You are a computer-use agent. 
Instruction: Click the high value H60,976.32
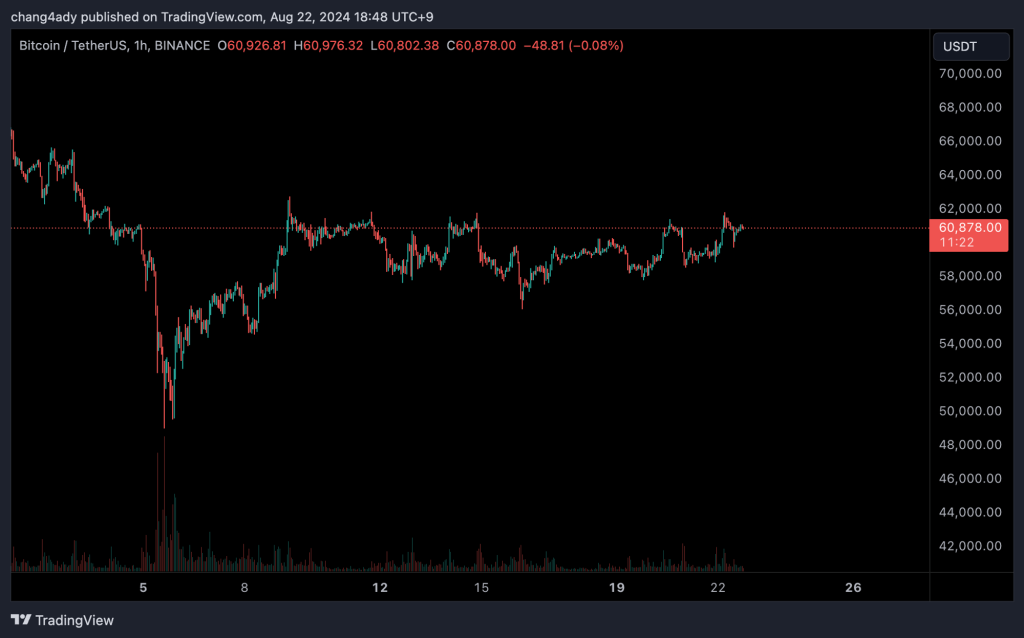pos(333,46)
